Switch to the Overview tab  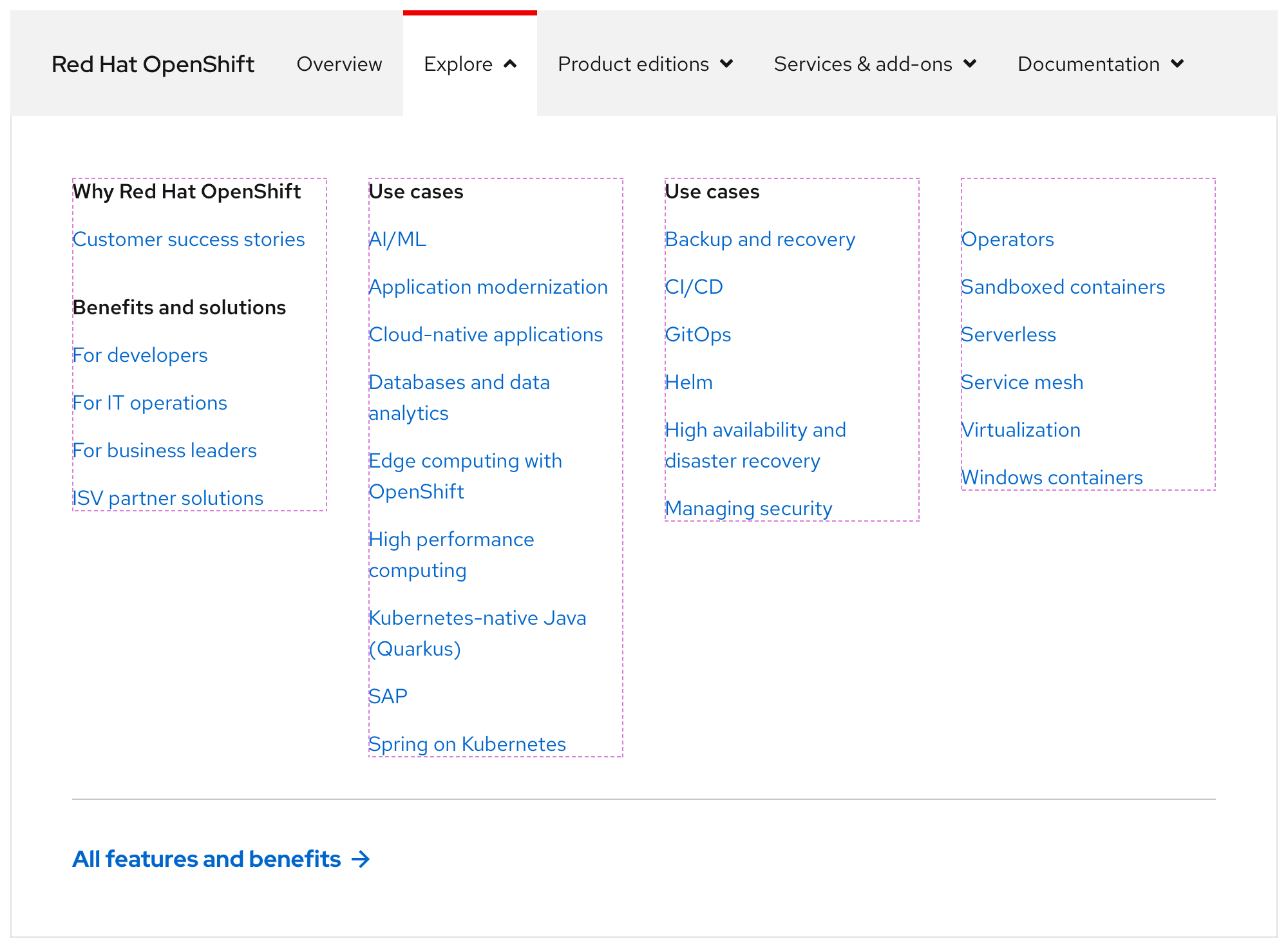[339, 64]
